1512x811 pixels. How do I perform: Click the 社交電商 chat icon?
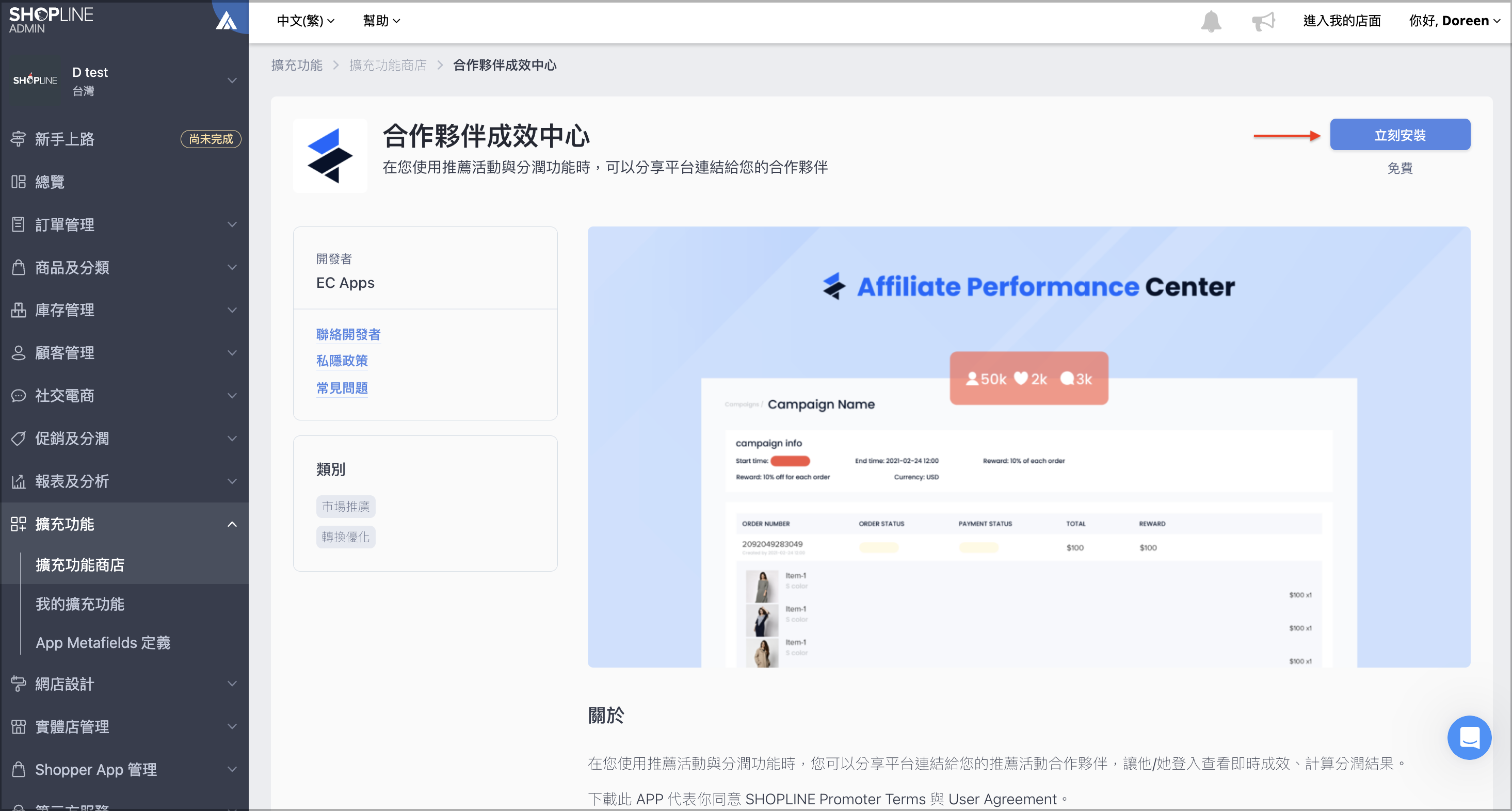point(18,396)
